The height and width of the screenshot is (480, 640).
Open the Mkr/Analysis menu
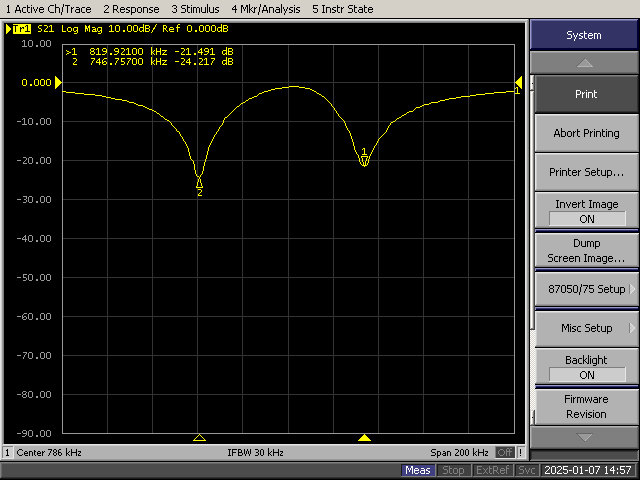click(266, 9)
